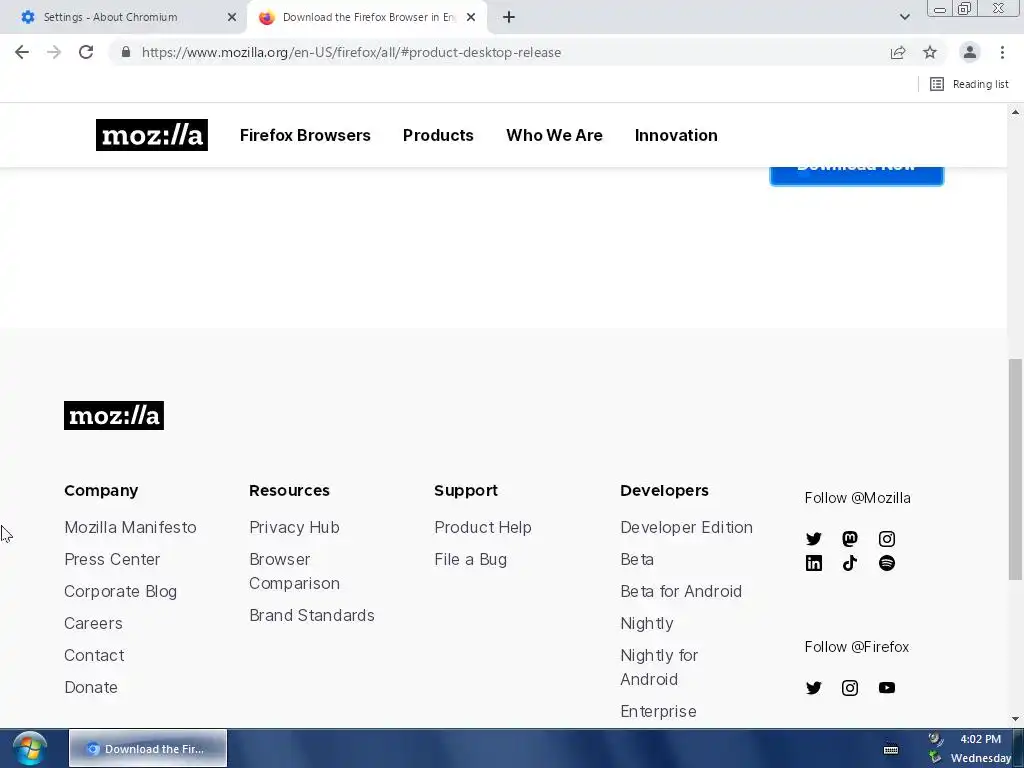Visit the Corporate Blog link
Screen dimensions: 1024x768
(x=120, y=591)
